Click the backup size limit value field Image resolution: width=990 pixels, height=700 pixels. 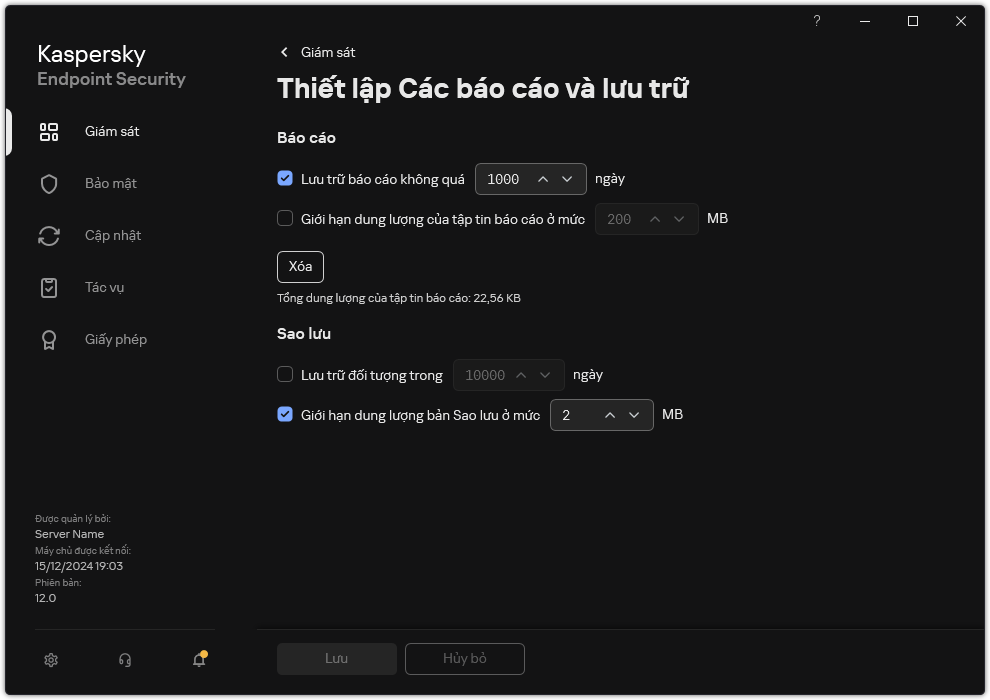point(575,415)
